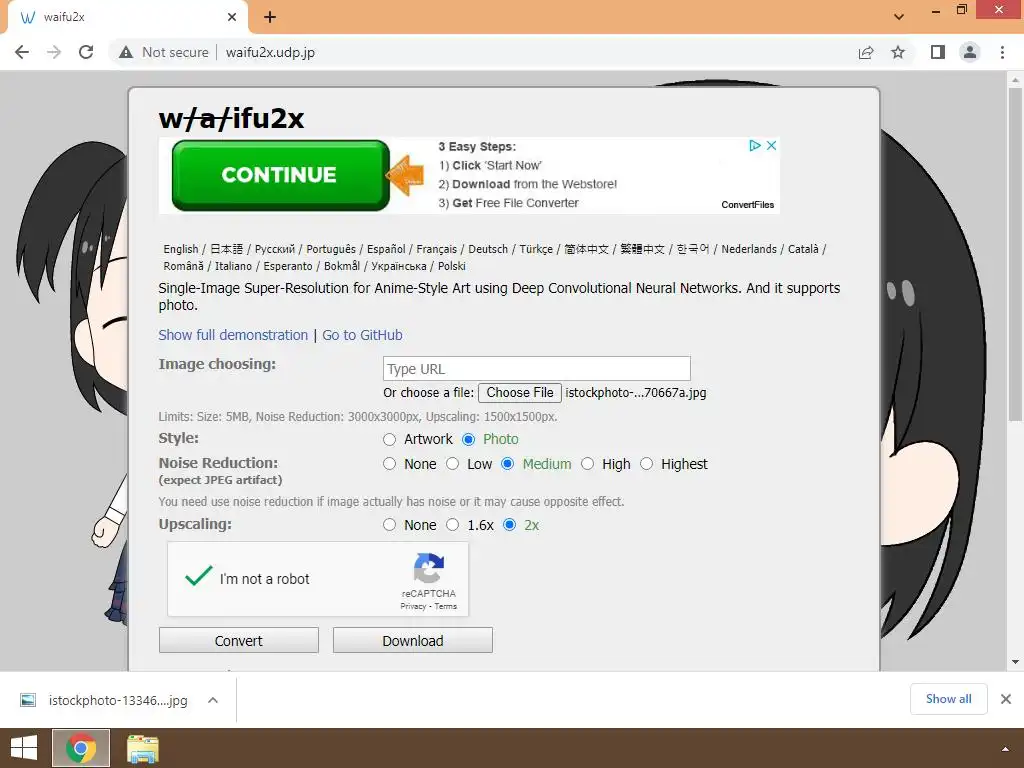Switch language to Nederlands
Screen dimensions: 1024x768
(x=749, y=249)
